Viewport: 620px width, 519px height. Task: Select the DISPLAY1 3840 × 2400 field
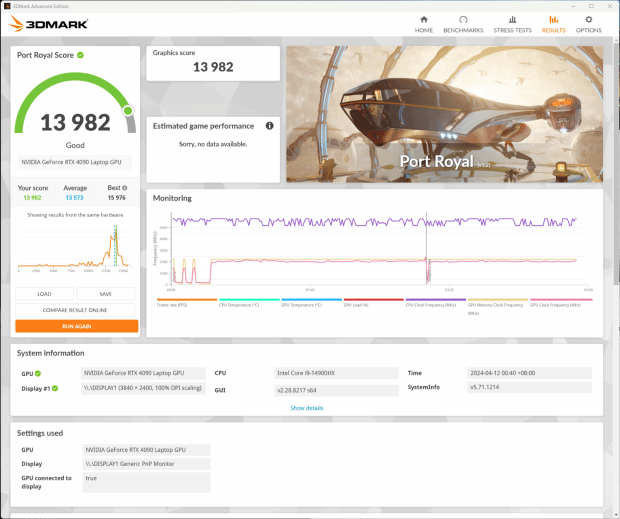pyautogui.click(x=143, y=388)
